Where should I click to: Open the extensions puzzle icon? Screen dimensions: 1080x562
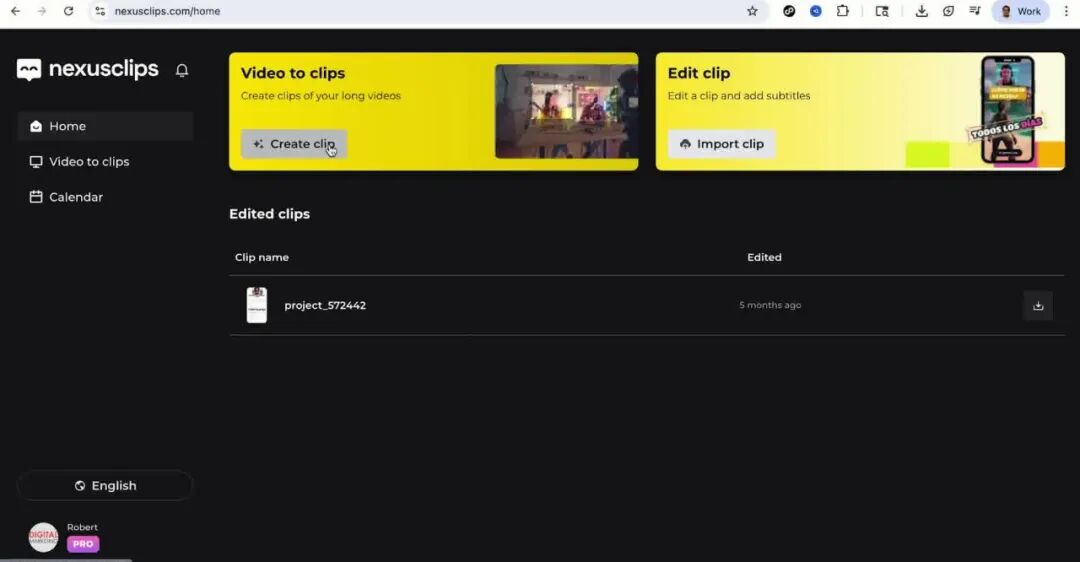coord(842,11)
